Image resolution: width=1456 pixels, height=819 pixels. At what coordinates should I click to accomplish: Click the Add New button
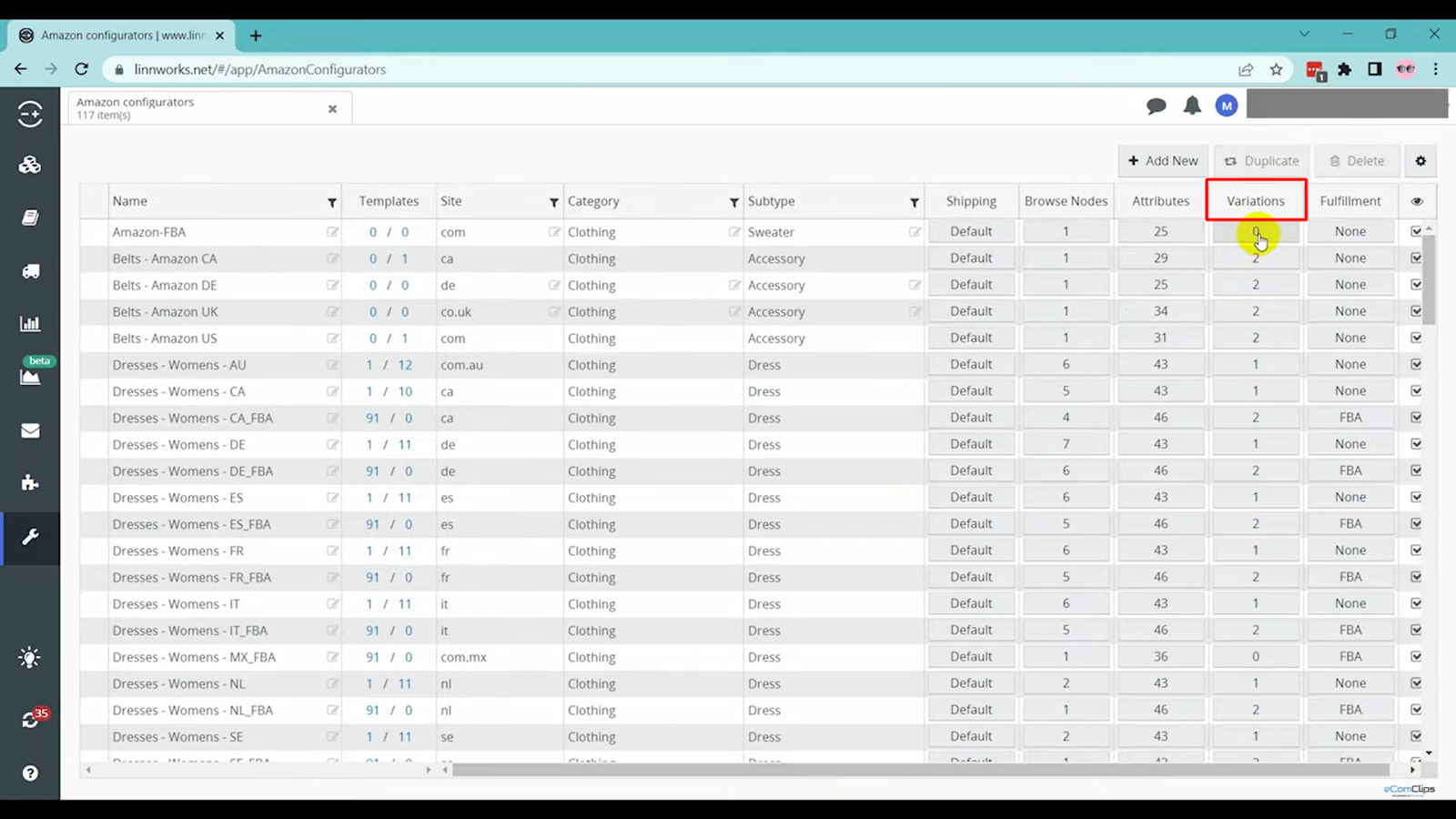pyautogui.click(x=1163, y=161)
